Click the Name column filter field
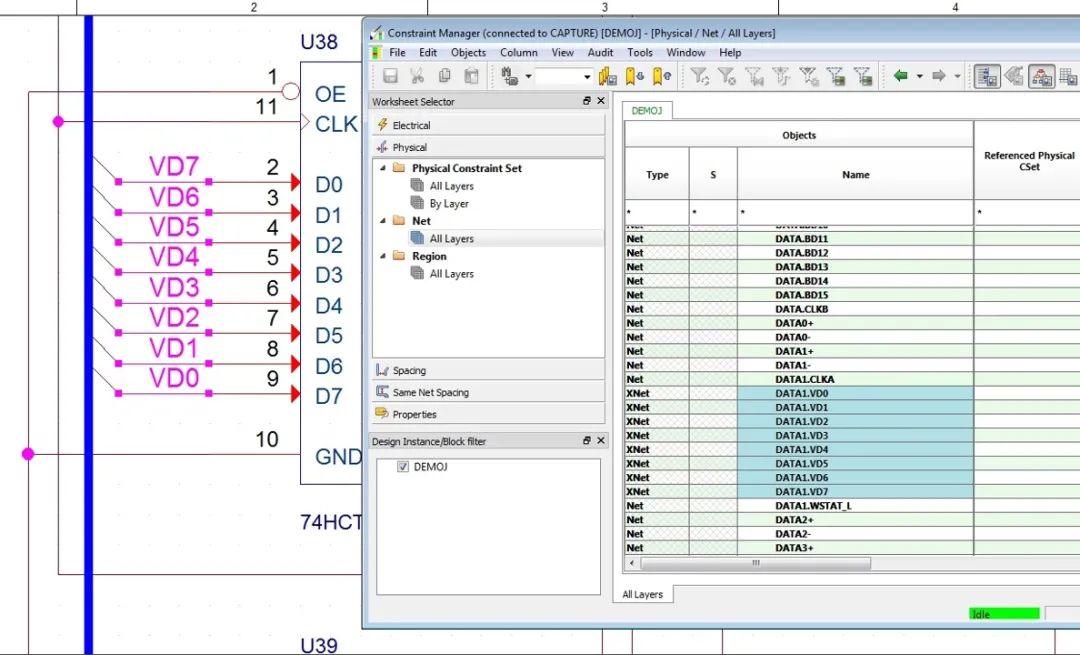1080x655 pixels. (x=855, y=212)
